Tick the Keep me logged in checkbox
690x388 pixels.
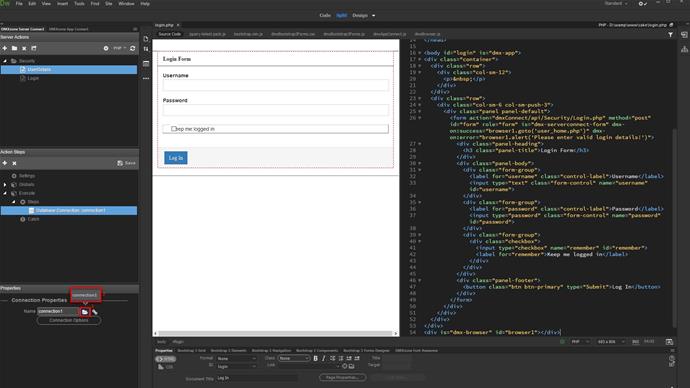point(174,129)
